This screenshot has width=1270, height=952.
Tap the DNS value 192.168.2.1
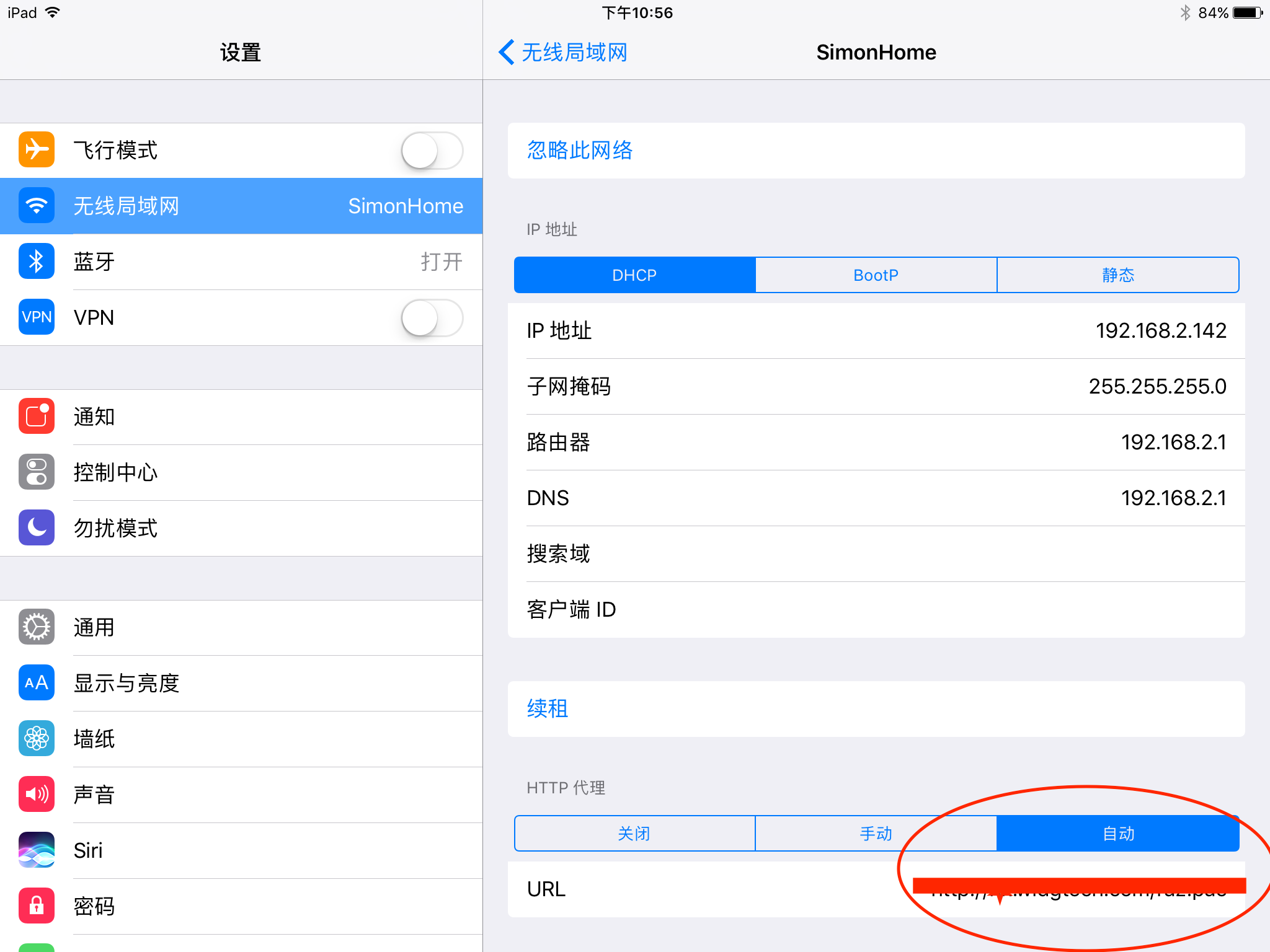click(1173, 498)
